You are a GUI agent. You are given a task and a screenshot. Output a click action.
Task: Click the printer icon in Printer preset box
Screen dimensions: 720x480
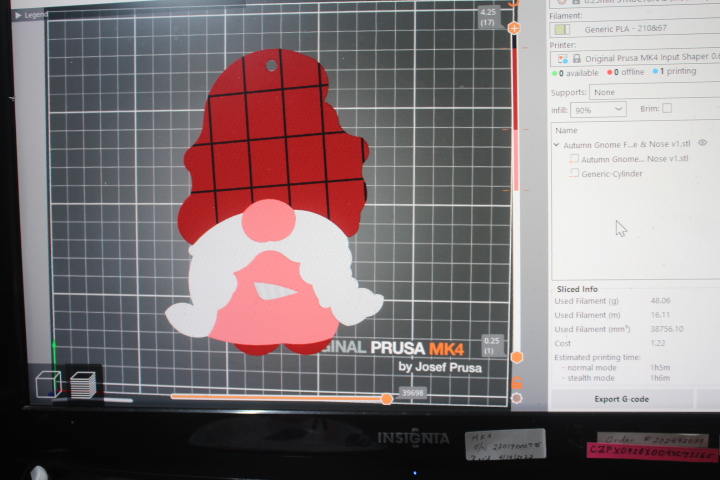[562, 59]
